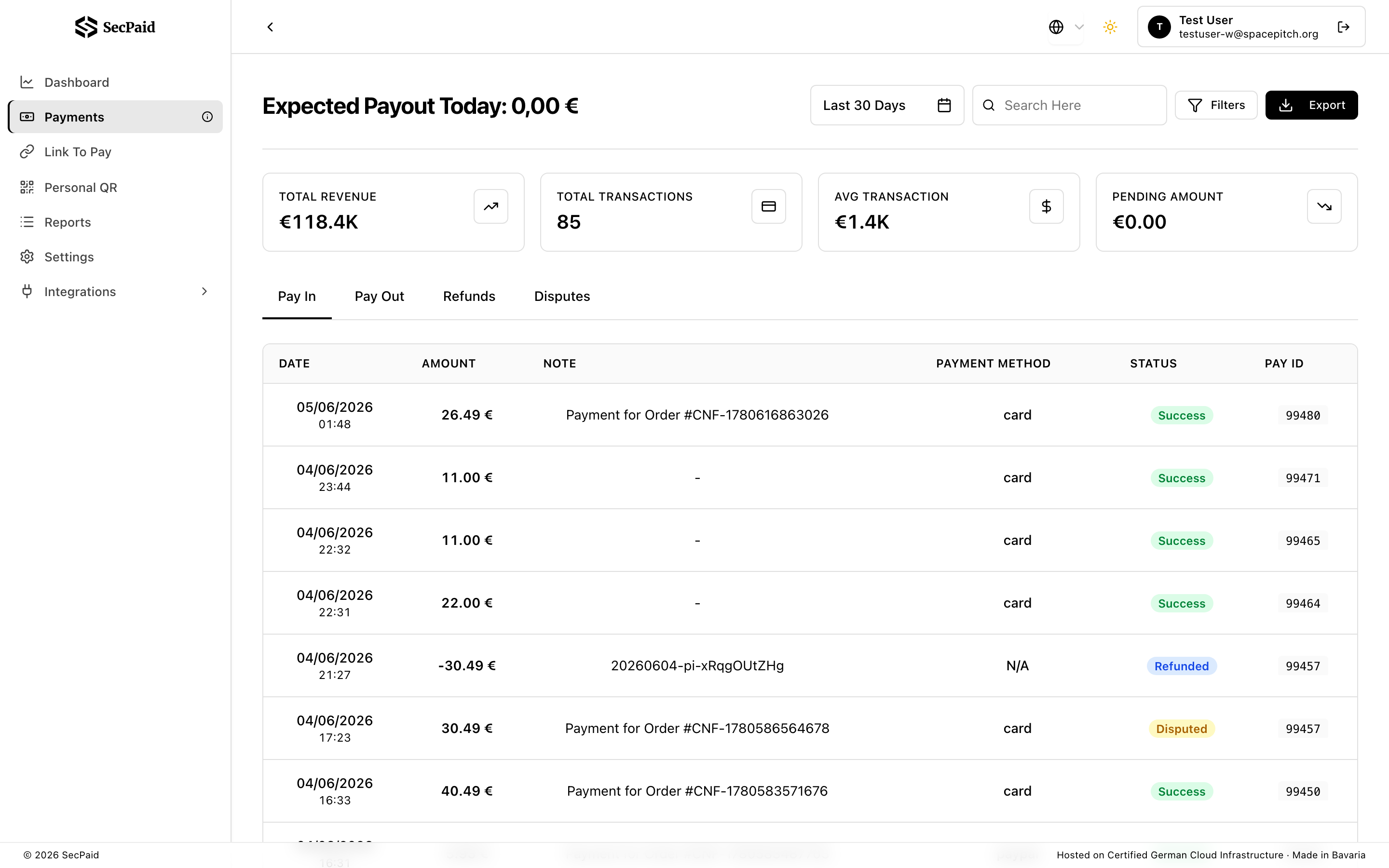
Task: Open Reports from sidebar
Action: [x=115, y=222]
